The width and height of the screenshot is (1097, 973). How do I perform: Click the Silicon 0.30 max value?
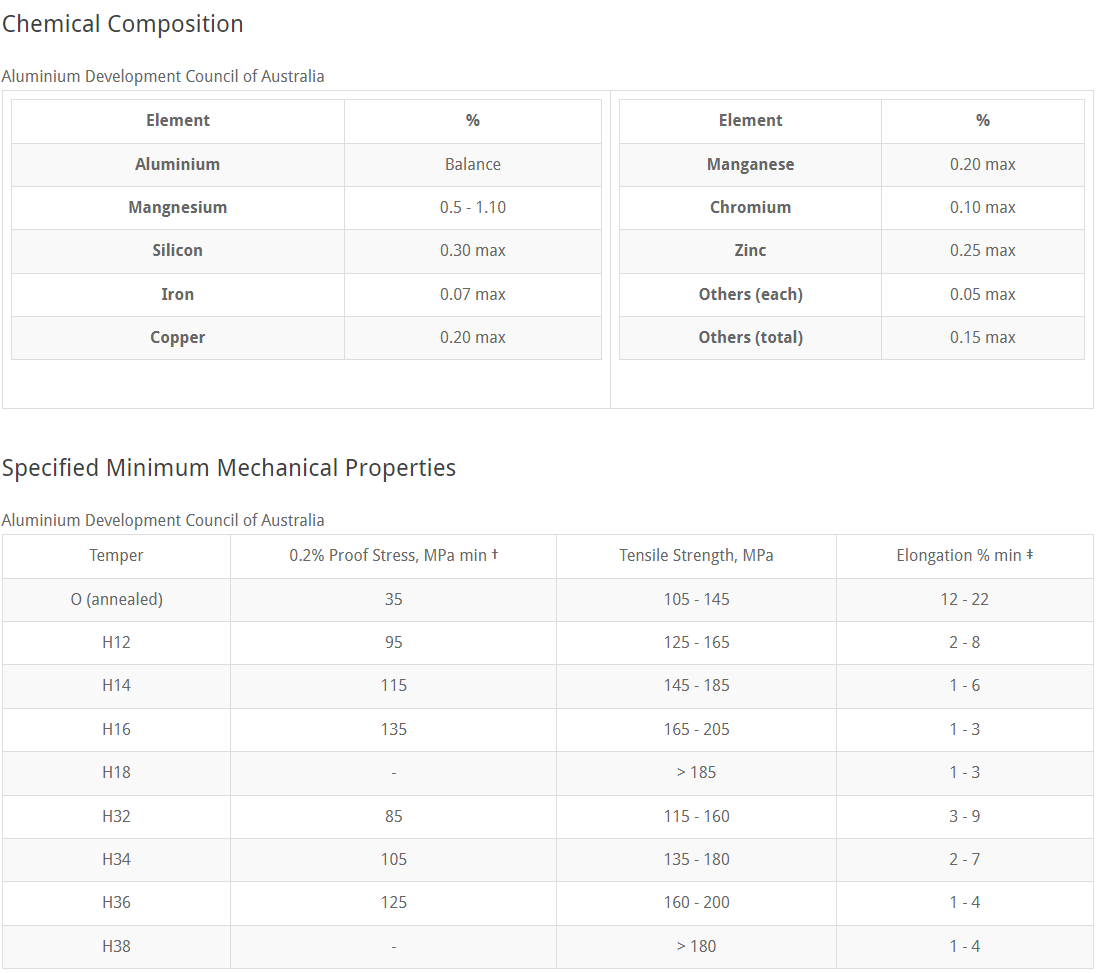(472, 250)
